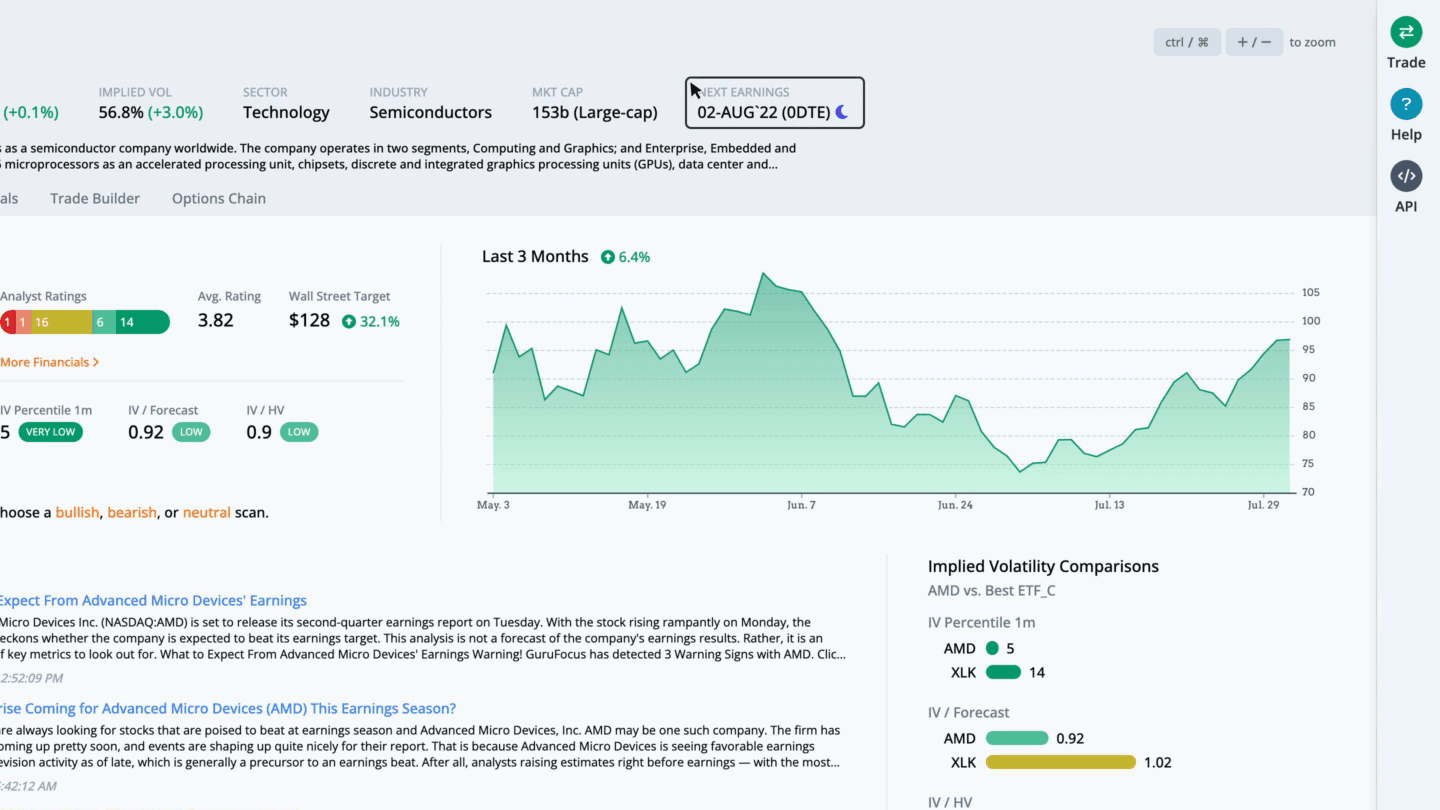The image size is (1440, 810).
Task: Click the Jun. 7 label on chart axis
Action: click(801, 505)
